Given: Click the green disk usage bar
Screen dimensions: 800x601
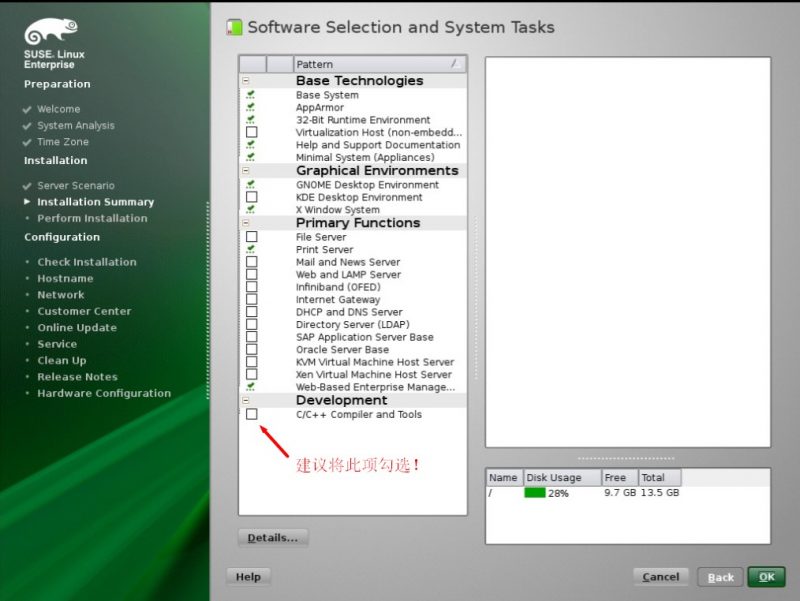Looking at the screenshot, I should 535,493.
